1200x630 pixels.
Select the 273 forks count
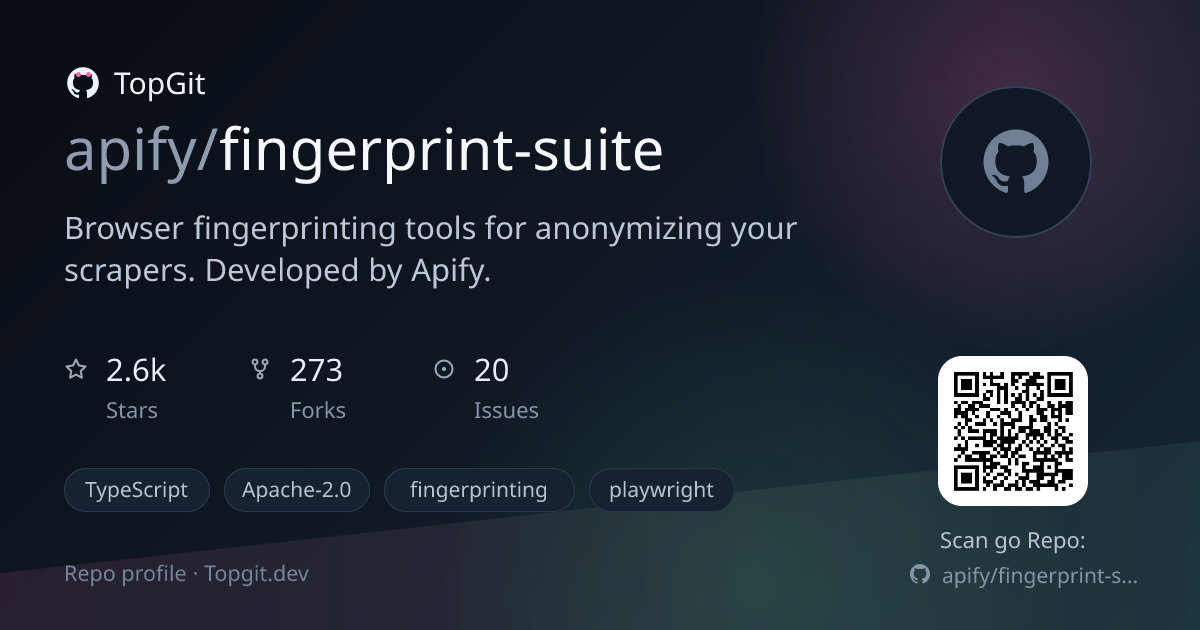click(317, 371)
